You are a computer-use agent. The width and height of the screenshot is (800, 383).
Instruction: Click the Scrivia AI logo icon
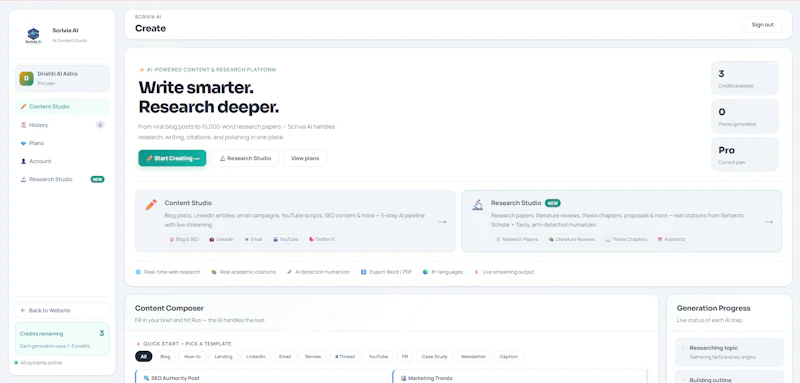tap(33, 36)
